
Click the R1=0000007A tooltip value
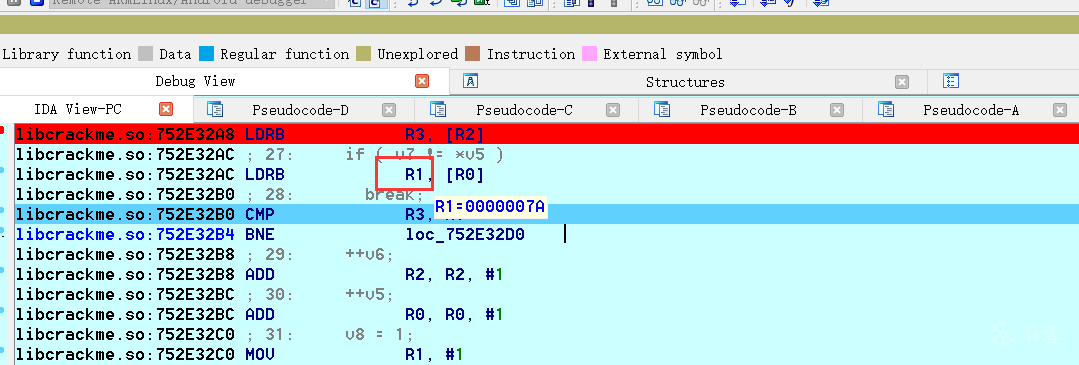tap(490, 207)
